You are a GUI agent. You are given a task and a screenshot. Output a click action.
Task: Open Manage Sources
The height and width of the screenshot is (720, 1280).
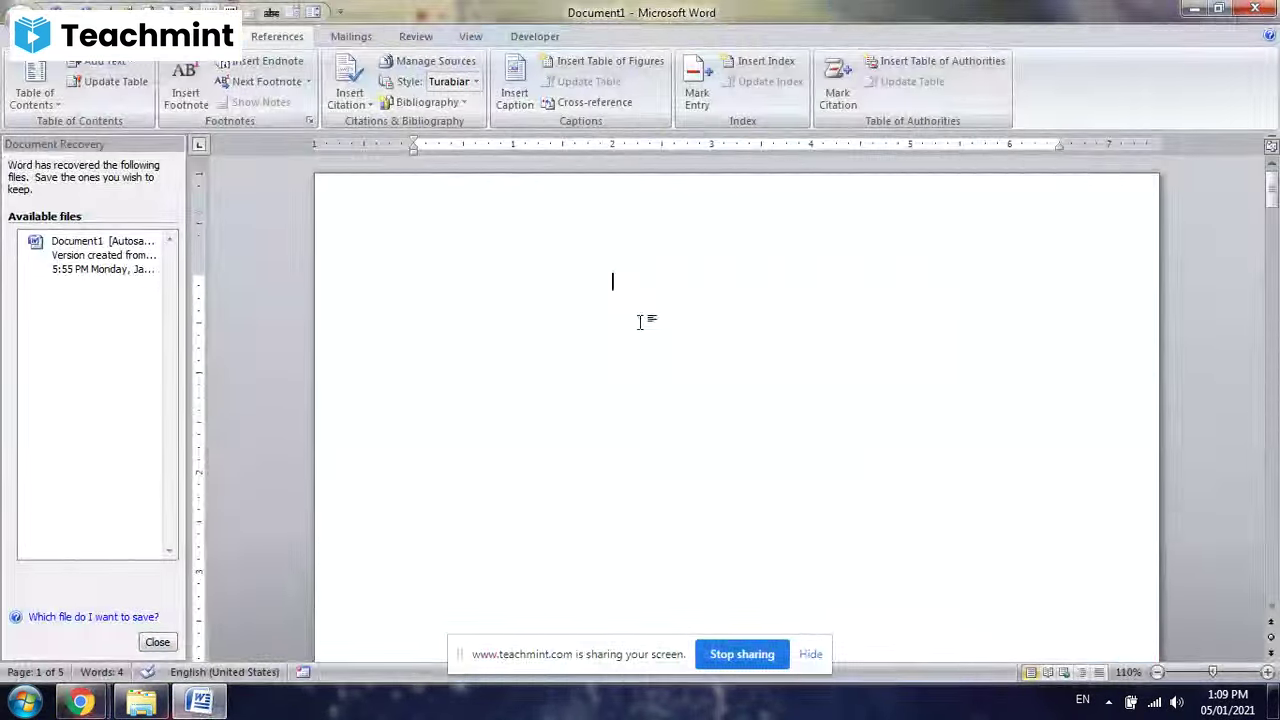pyautogui.click(x=435, y=61)
